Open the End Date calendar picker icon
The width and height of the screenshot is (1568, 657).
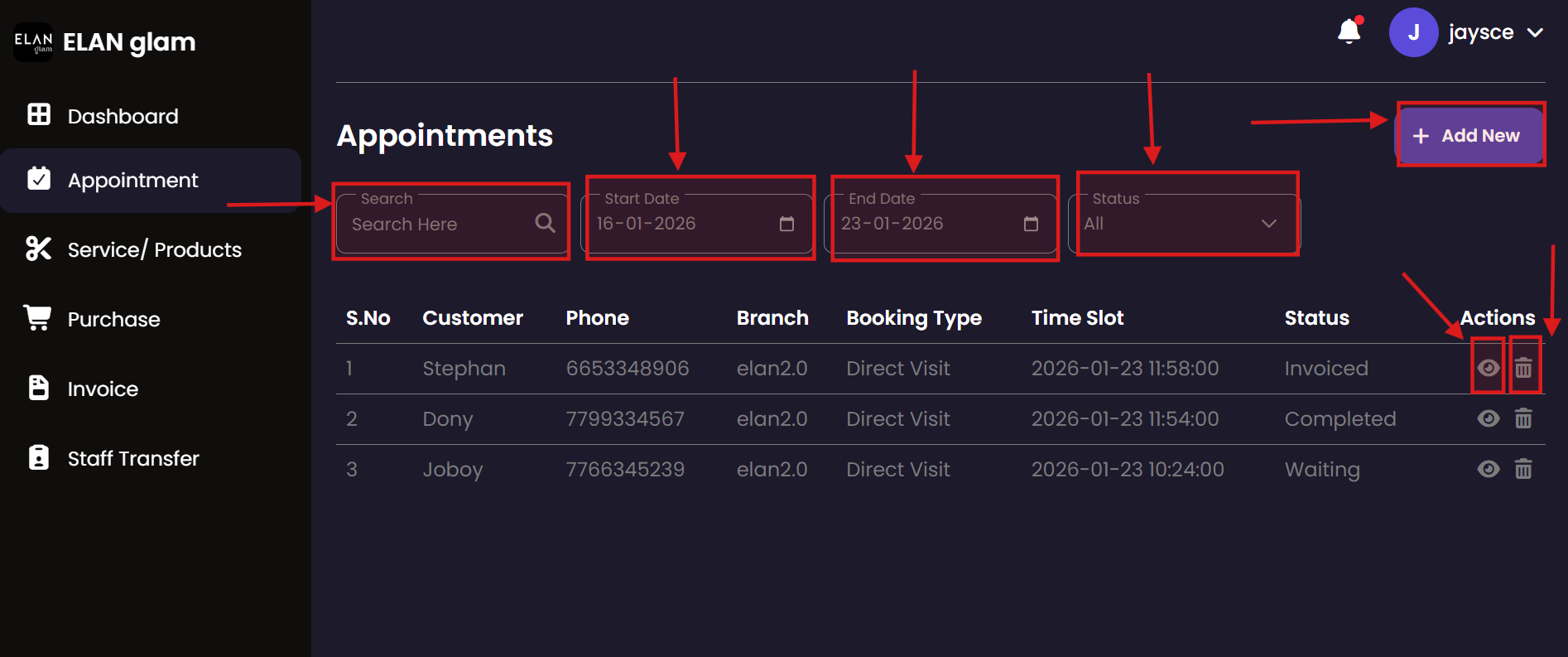tap(1031, 224)
